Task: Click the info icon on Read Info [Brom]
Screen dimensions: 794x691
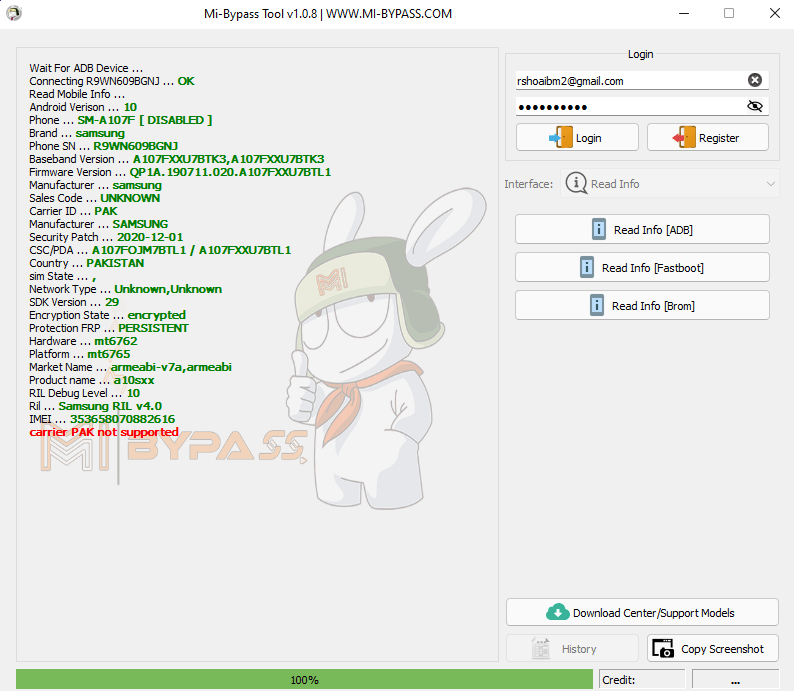Action: click(x=598, y=305)
